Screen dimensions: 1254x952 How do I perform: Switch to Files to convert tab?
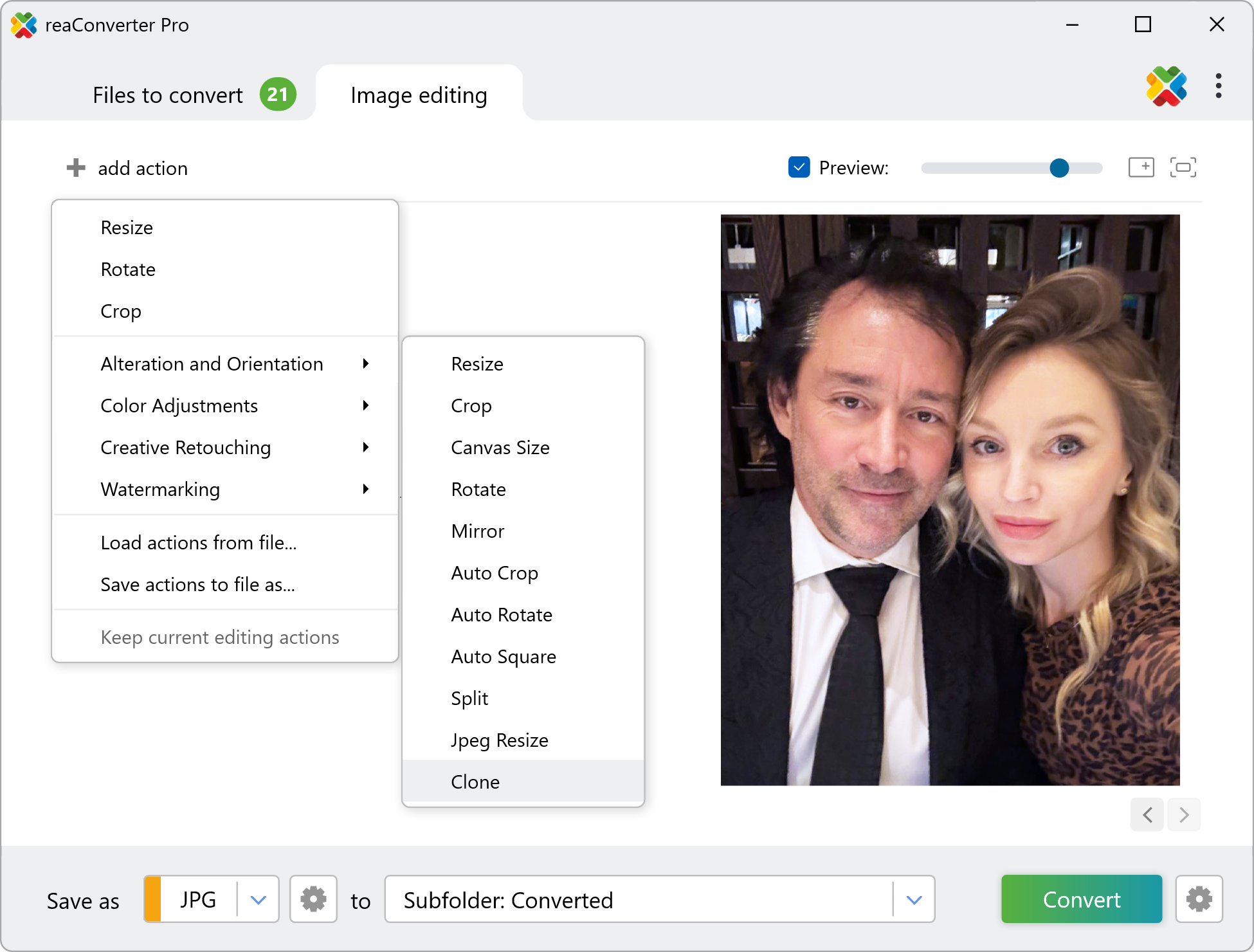coord(168,95)
